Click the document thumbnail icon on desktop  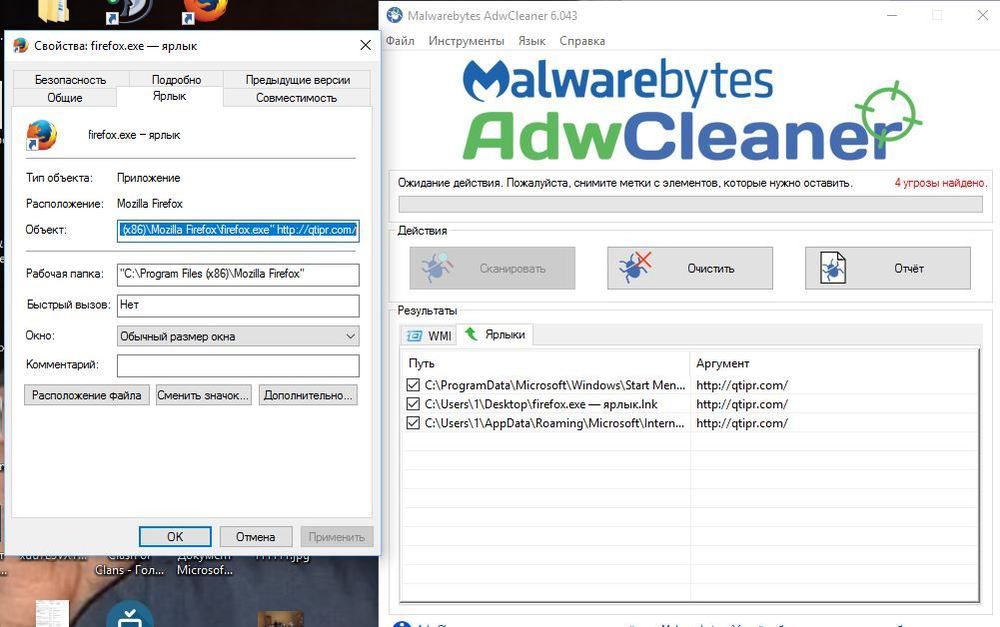[x=52, y=614]
